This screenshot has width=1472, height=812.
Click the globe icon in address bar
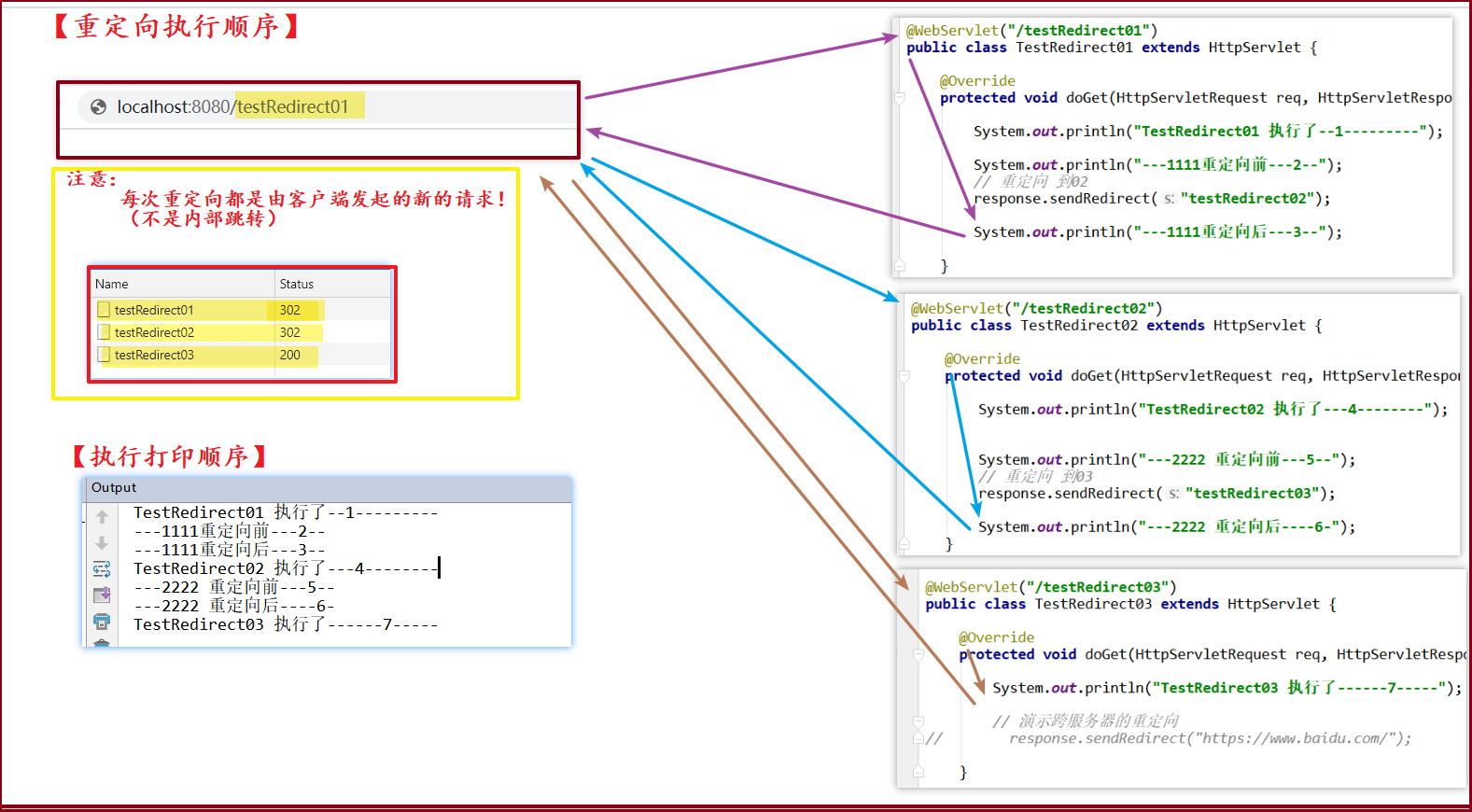(x=98, y=107)
